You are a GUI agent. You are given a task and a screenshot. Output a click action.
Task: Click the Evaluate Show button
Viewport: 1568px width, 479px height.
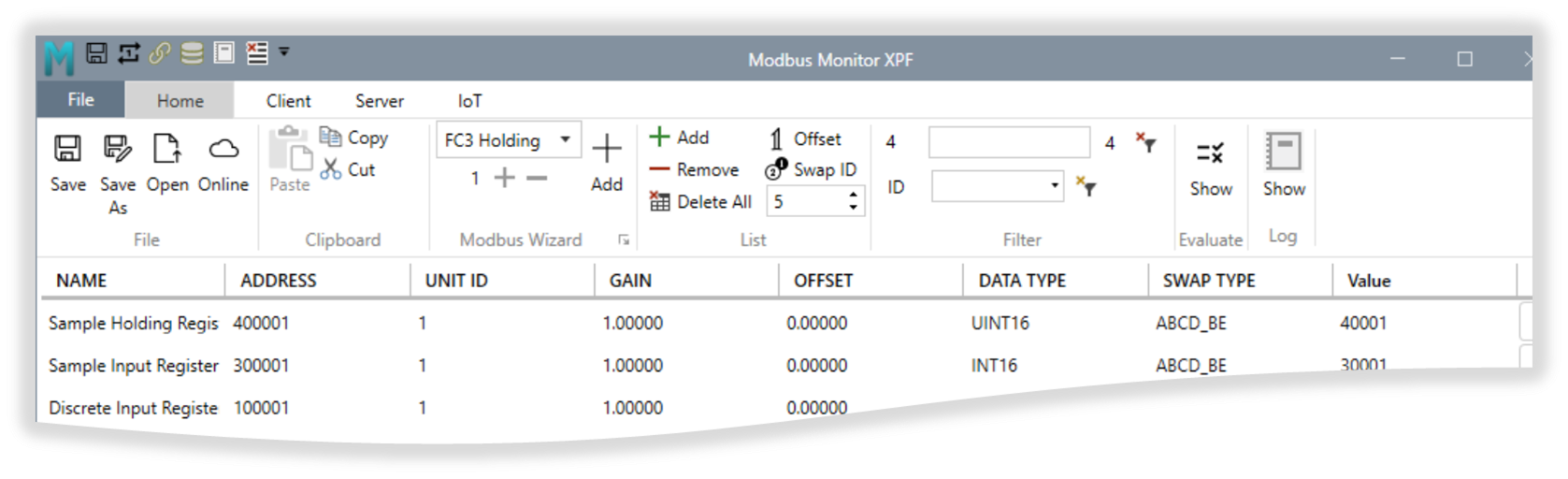1211,167
